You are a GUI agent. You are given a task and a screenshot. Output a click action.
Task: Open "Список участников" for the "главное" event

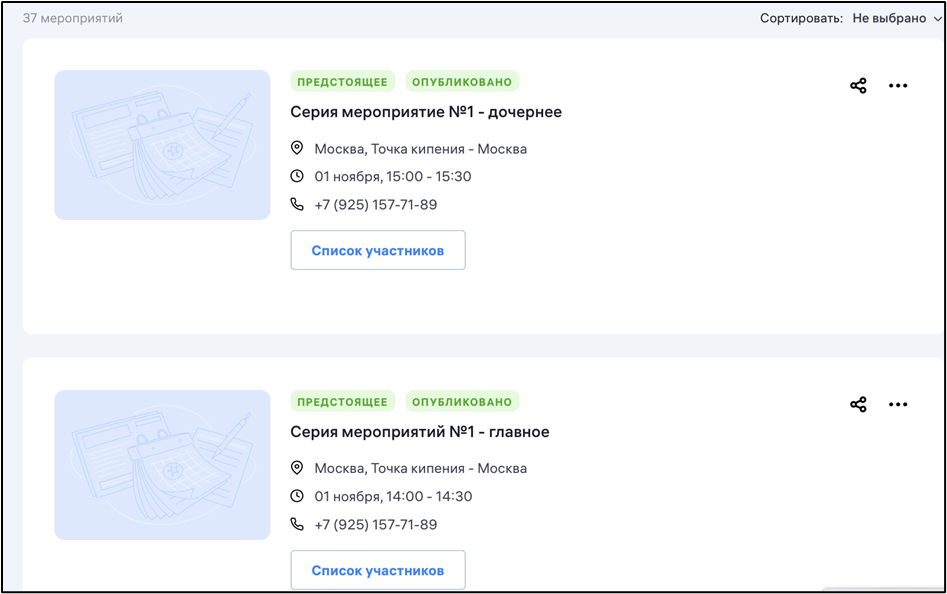click(x=377, y=570)
